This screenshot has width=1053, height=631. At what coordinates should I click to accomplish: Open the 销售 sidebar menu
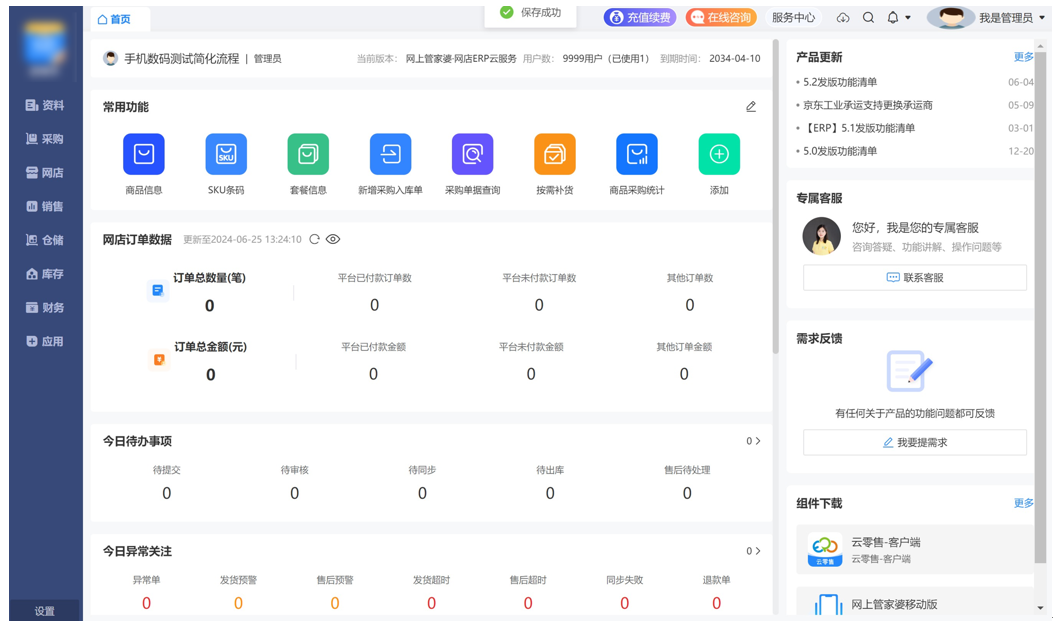click(x=45, y=206)
